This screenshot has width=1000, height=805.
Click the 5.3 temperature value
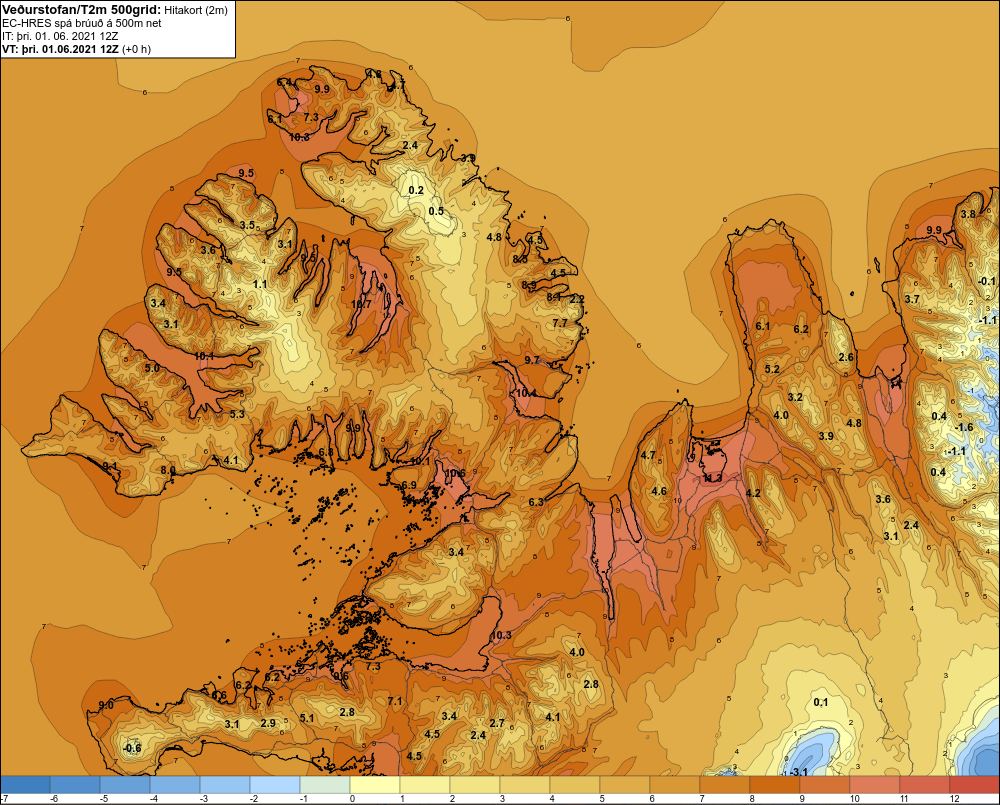point(237,414)
